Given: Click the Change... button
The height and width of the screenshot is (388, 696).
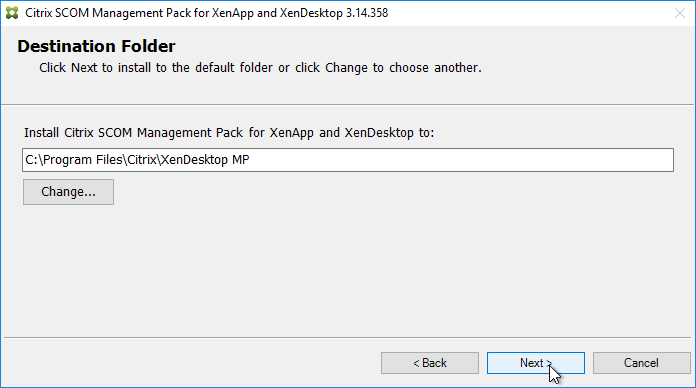Looking at the screenshot, I should click(68, 192).
